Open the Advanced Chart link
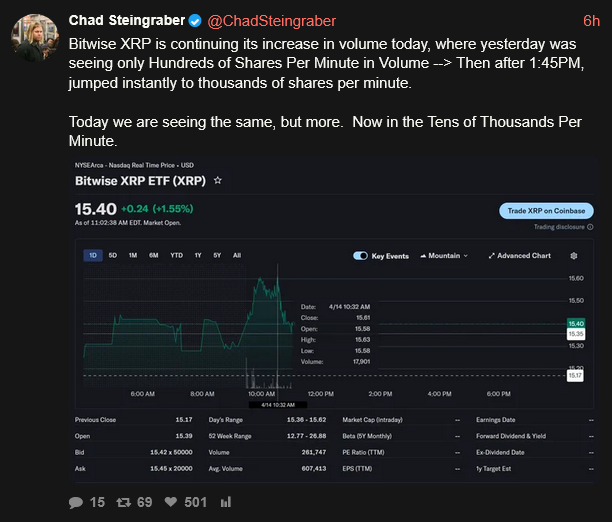612x522 pixels. tap(520, 256)
